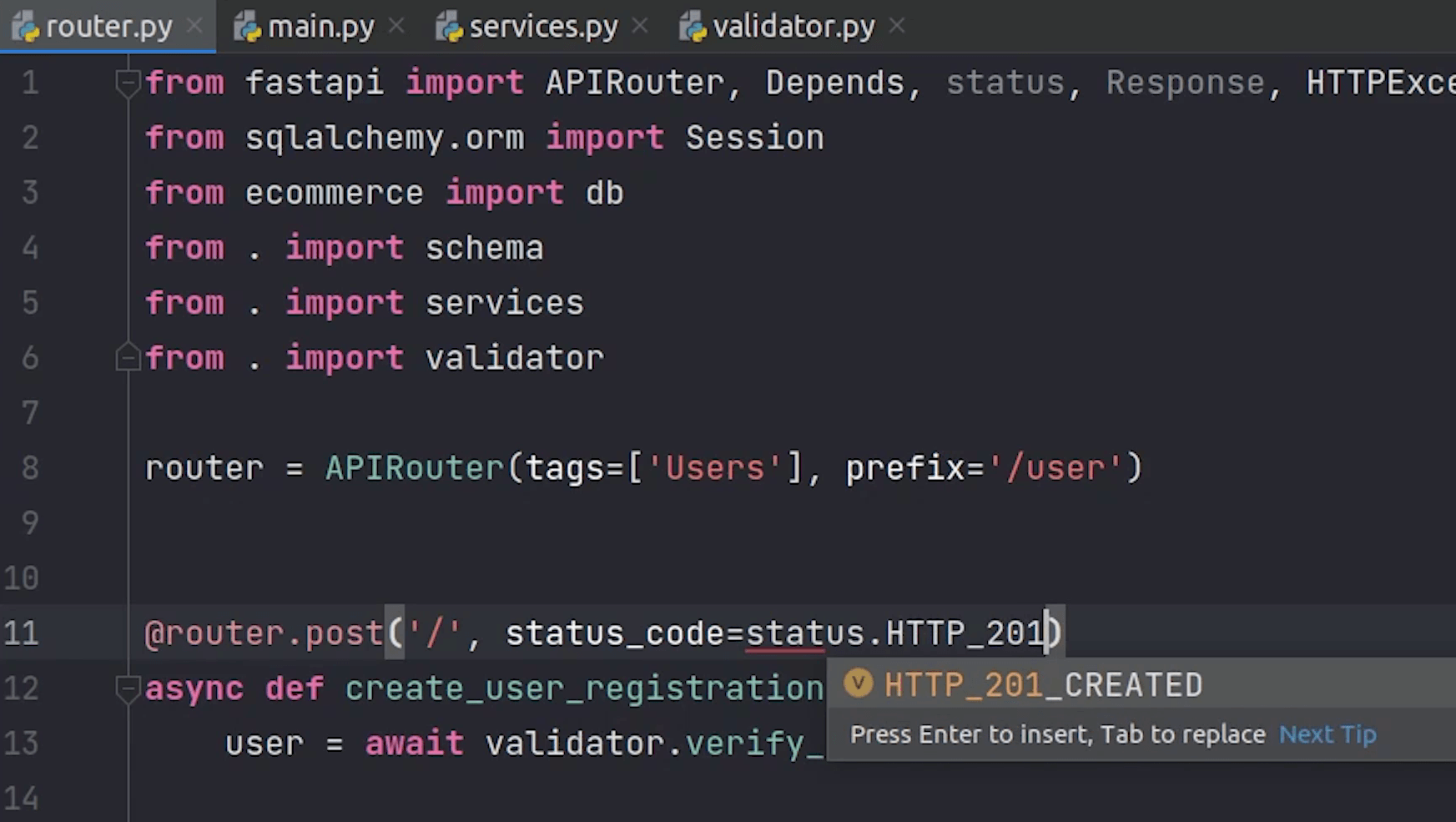The image size is (1456, 822).
Task: Click the router.py Python file icon
Action: 25,28
